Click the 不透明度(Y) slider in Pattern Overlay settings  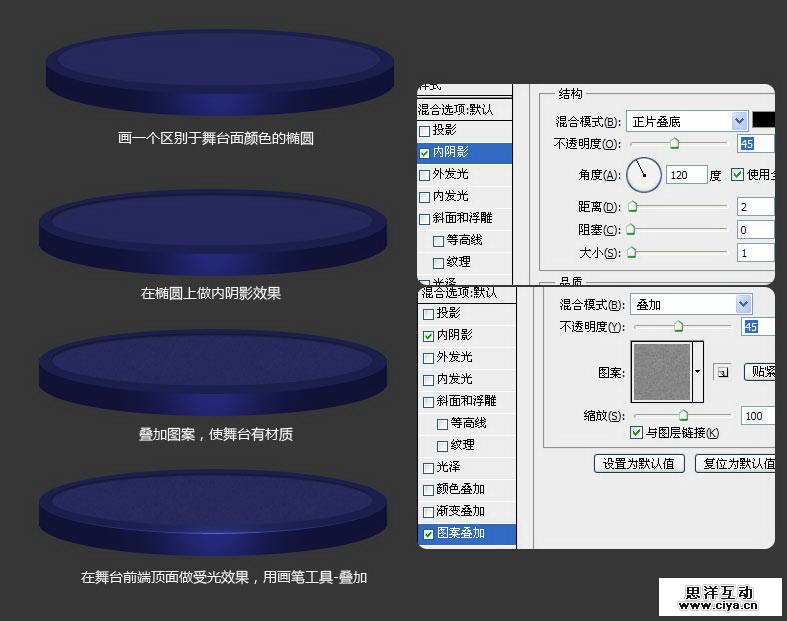point(683,327)
